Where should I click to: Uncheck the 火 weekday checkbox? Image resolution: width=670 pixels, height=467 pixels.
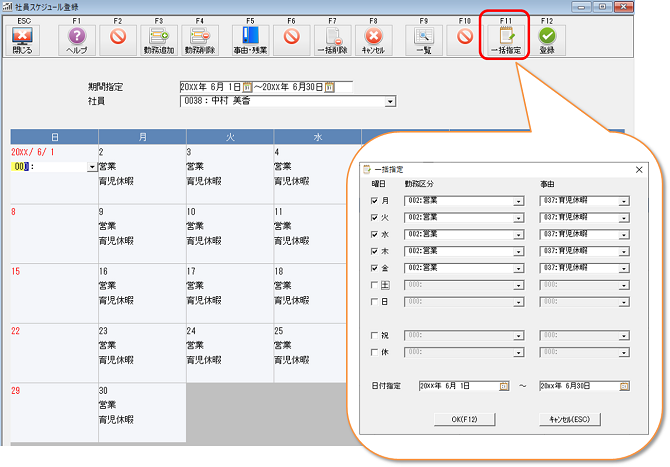coord(374,217)
